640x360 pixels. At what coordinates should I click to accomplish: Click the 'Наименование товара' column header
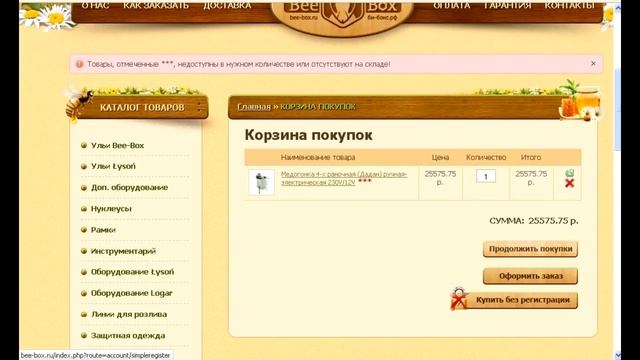click(318, 157)
